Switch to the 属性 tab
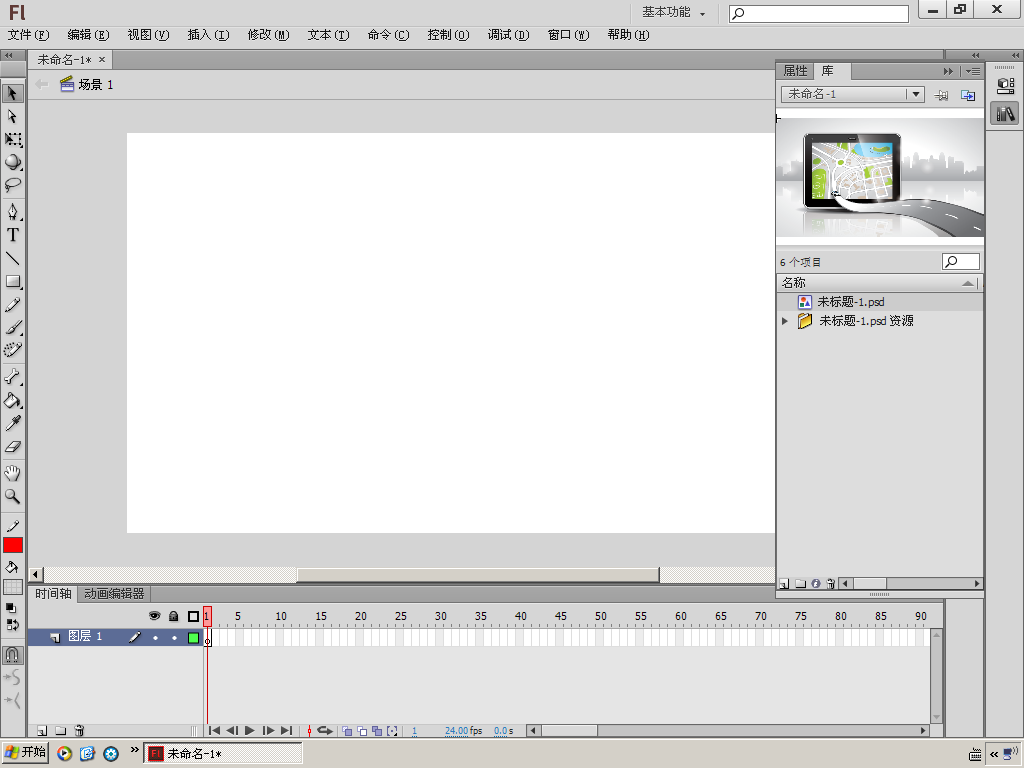The width and height of the screenshot is (1024, 768). coord(795,71)
